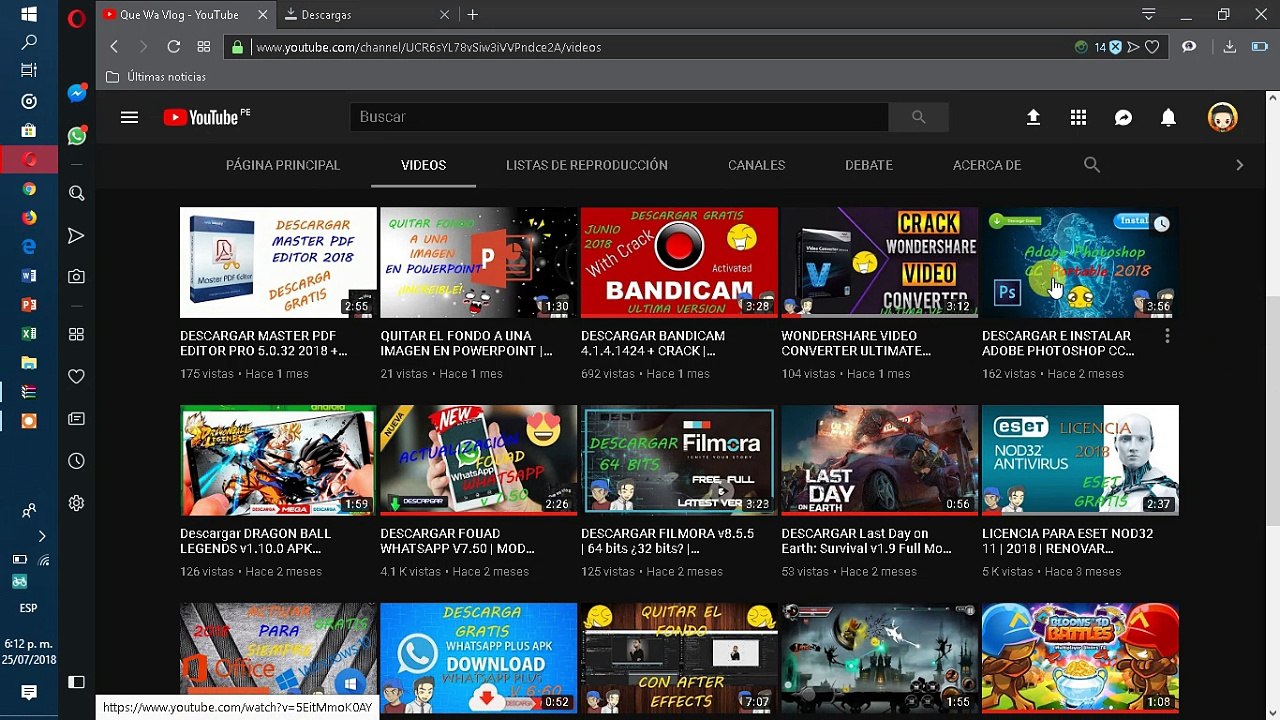Viewport: 1280px width, 720px height.
Task: Search within the channel using magnifier icon
Action: tap(1092, 165)
